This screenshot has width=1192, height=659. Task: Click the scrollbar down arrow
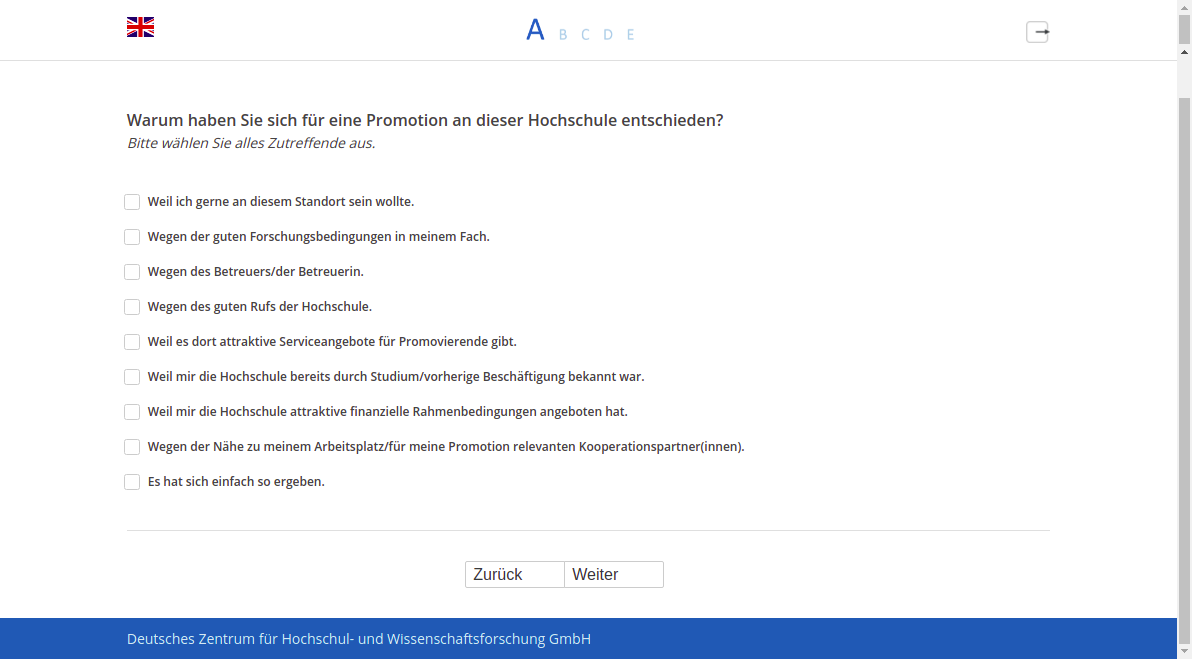(1184, 652)
